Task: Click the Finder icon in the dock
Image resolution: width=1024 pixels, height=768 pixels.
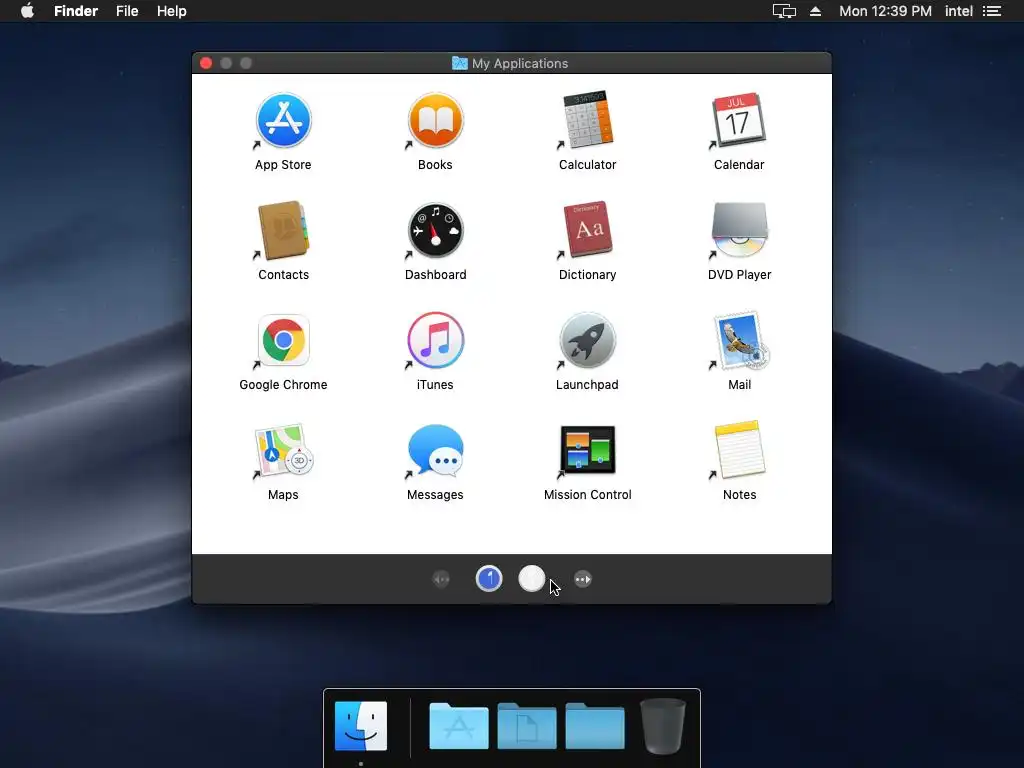Action: (361, 726)
